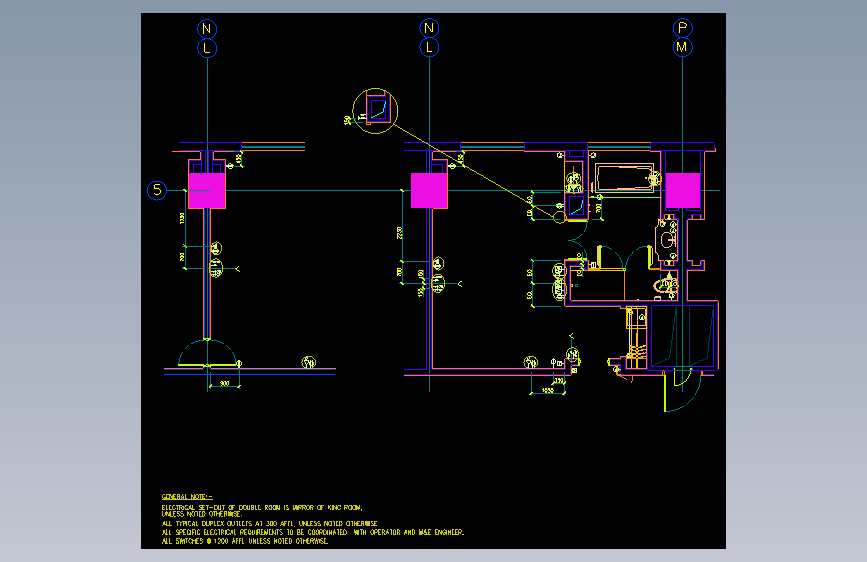Screen dimensions: 867x562
Task: Select the leftmost magenta column block
Action: tap(207, 190)
